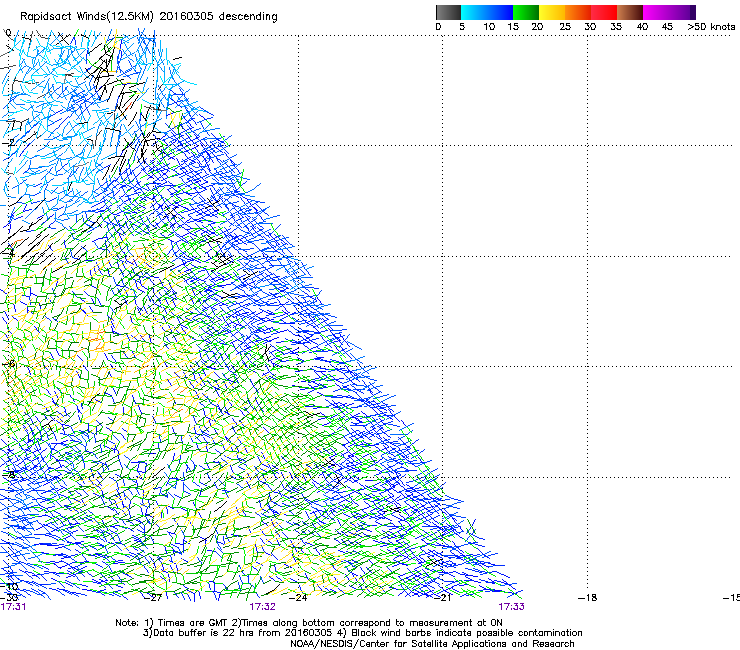Viewport: 740px width, 650px height.
Task: Click the '-24' longitude axis label
Action: [299, 598]
